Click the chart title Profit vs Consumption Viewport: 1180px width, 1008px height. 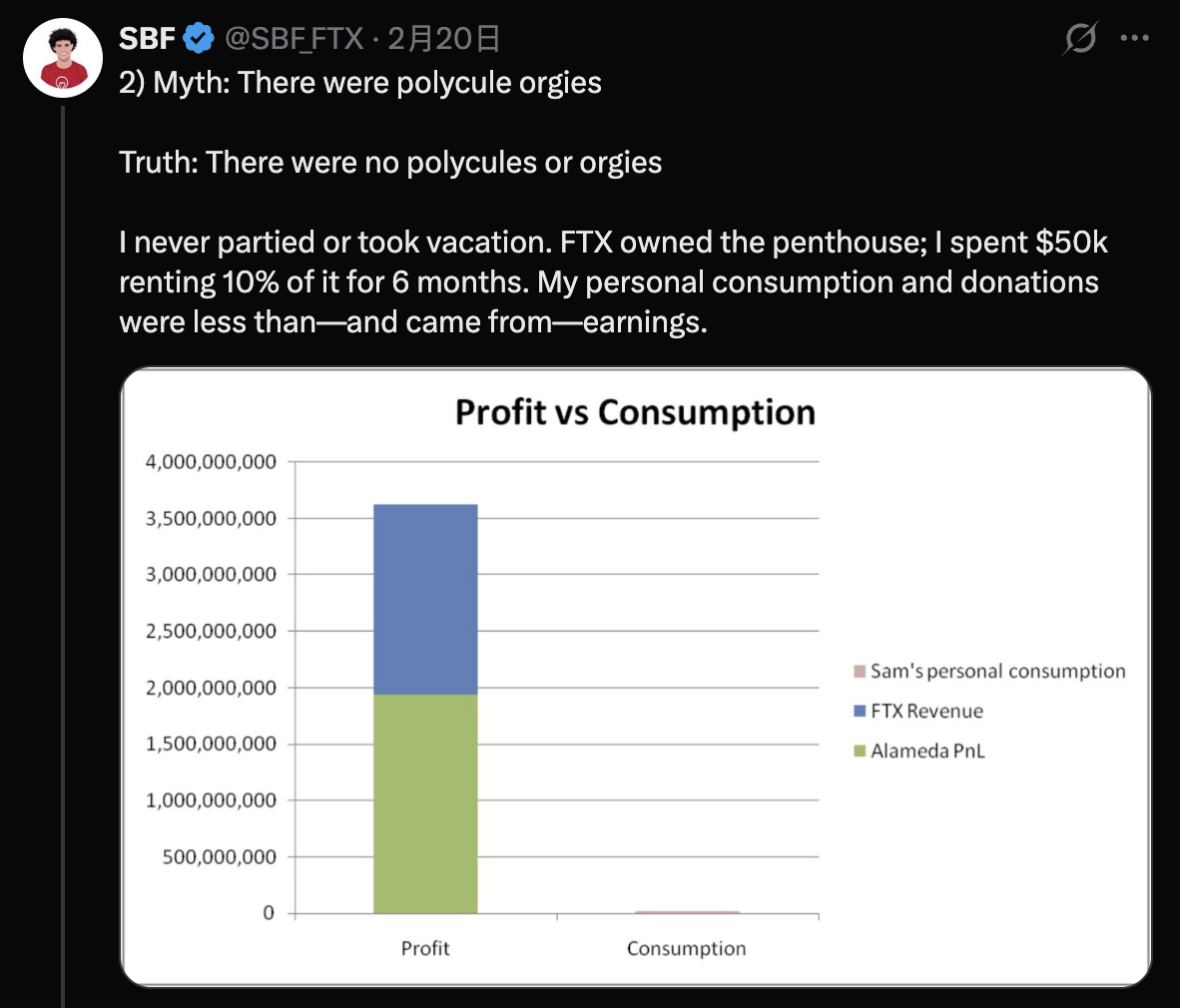pos(635,412)
